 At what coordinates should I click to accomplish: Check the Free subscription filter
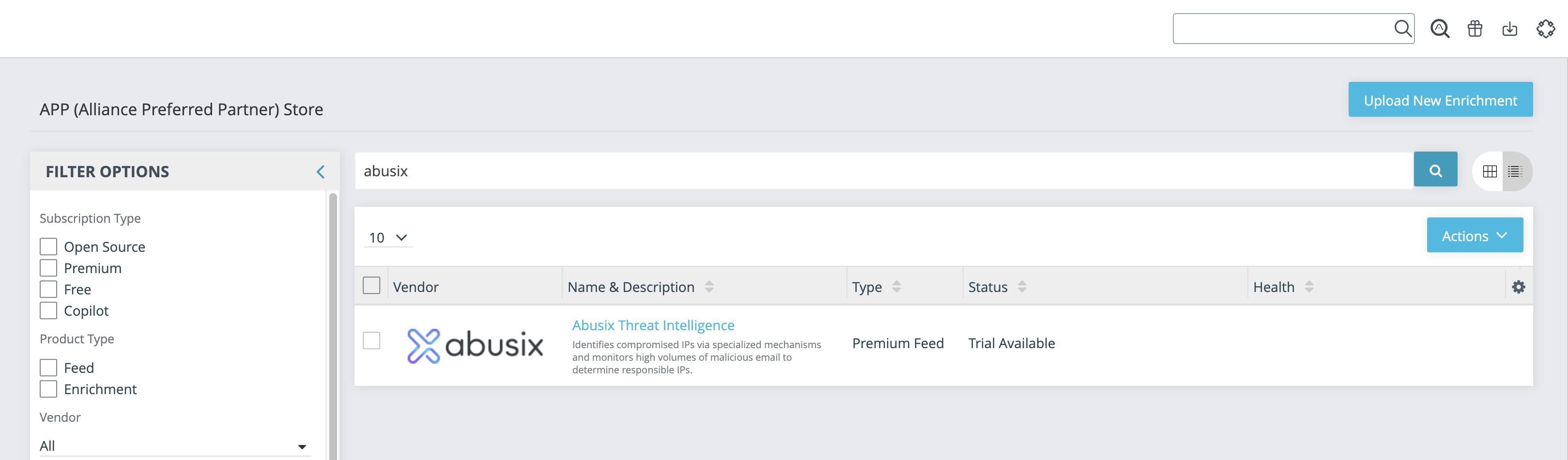pos(48,289)
